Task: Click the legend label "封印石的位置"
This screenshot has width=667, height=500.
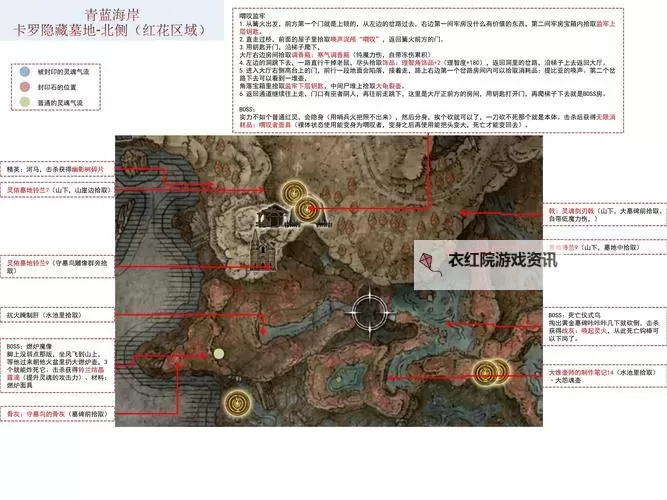Action: tap(57, 87)
